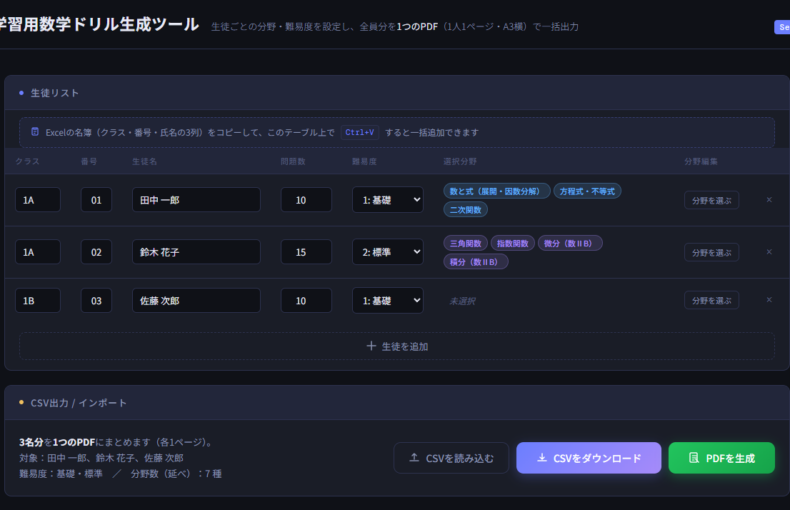Open 佐藤 次郎's 難易度 dropdown
The image size is (790, 510).
[x=387, y=300]
